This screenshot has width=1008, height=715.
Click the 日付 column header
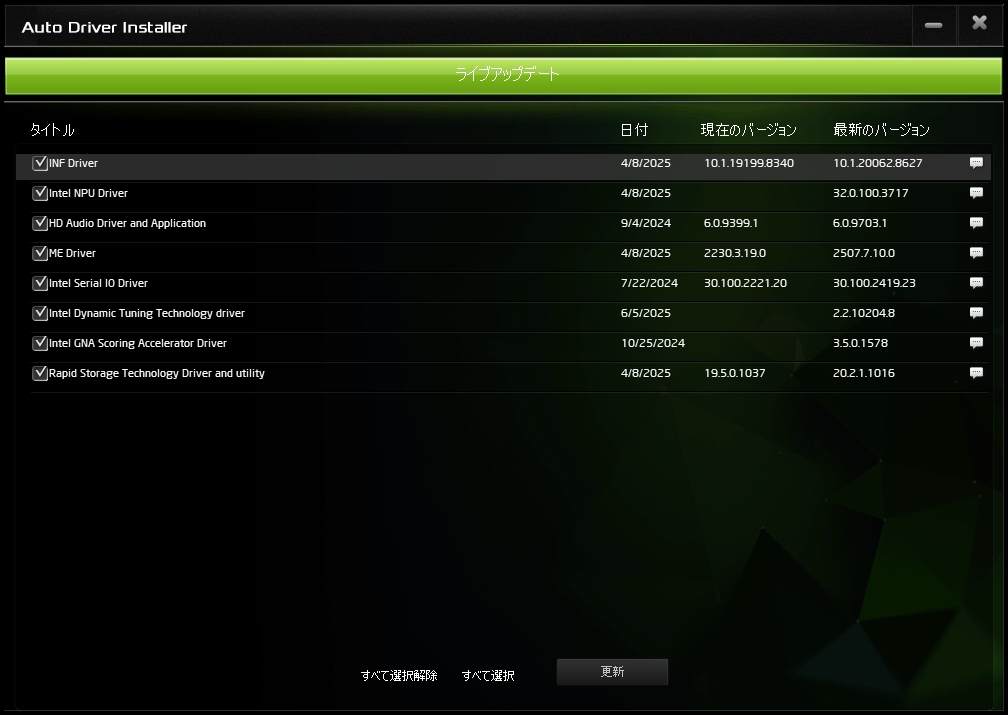coord(634,130)
